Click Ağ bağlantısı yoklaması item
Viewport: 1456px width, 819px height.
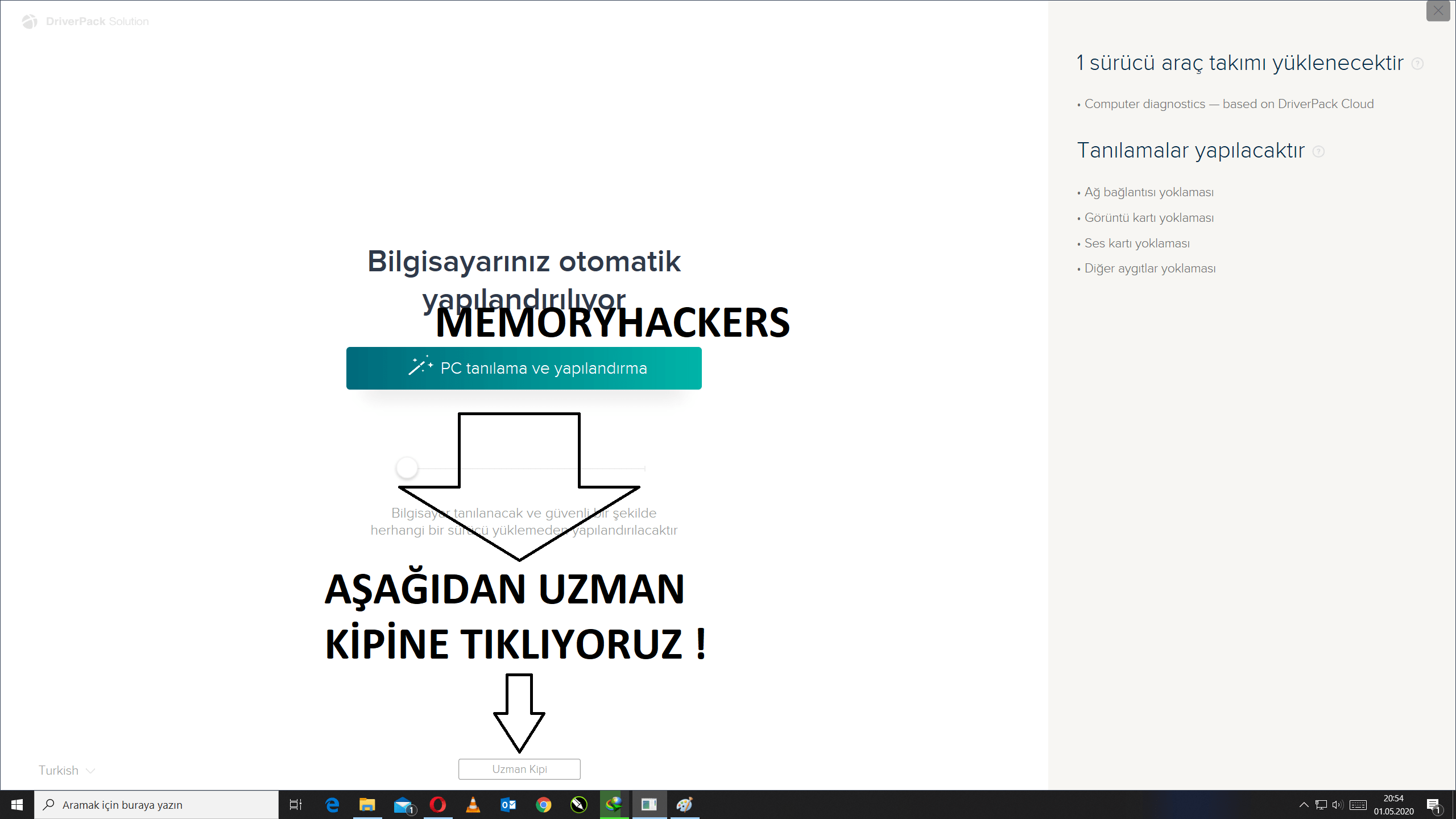tap(1149, 192)
